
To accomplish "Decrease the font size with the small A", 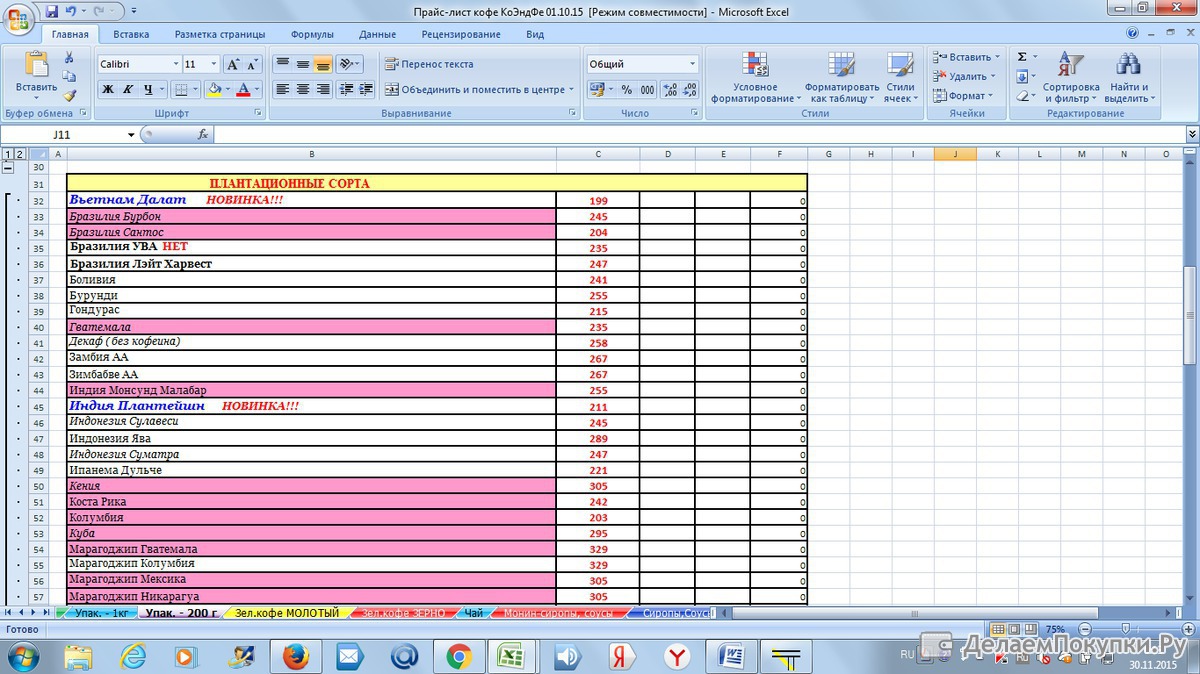I will tap(253, 64).
